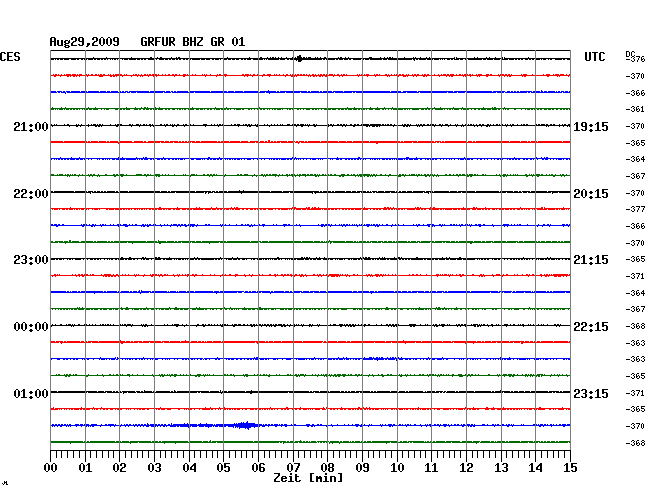Select the 21:00 local time label
Viewport: 650px width, 494px height.
(31, 126)
